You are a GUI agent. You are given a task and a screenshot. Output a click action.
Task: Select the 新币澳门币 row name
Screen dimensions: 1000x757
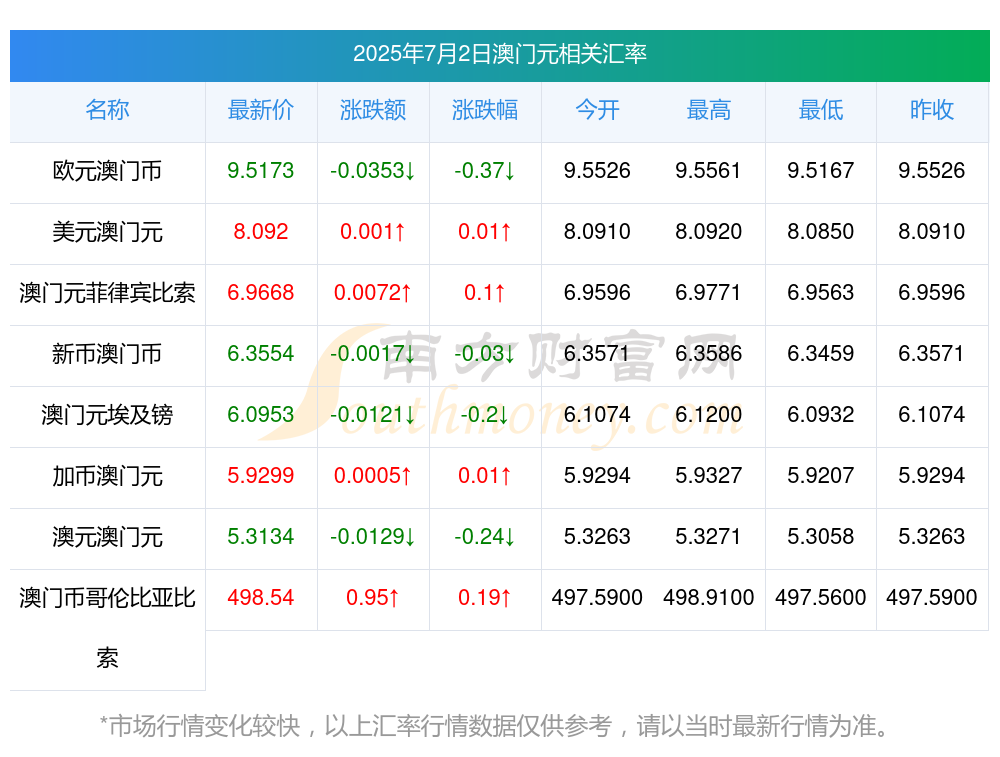click(107, 353)
